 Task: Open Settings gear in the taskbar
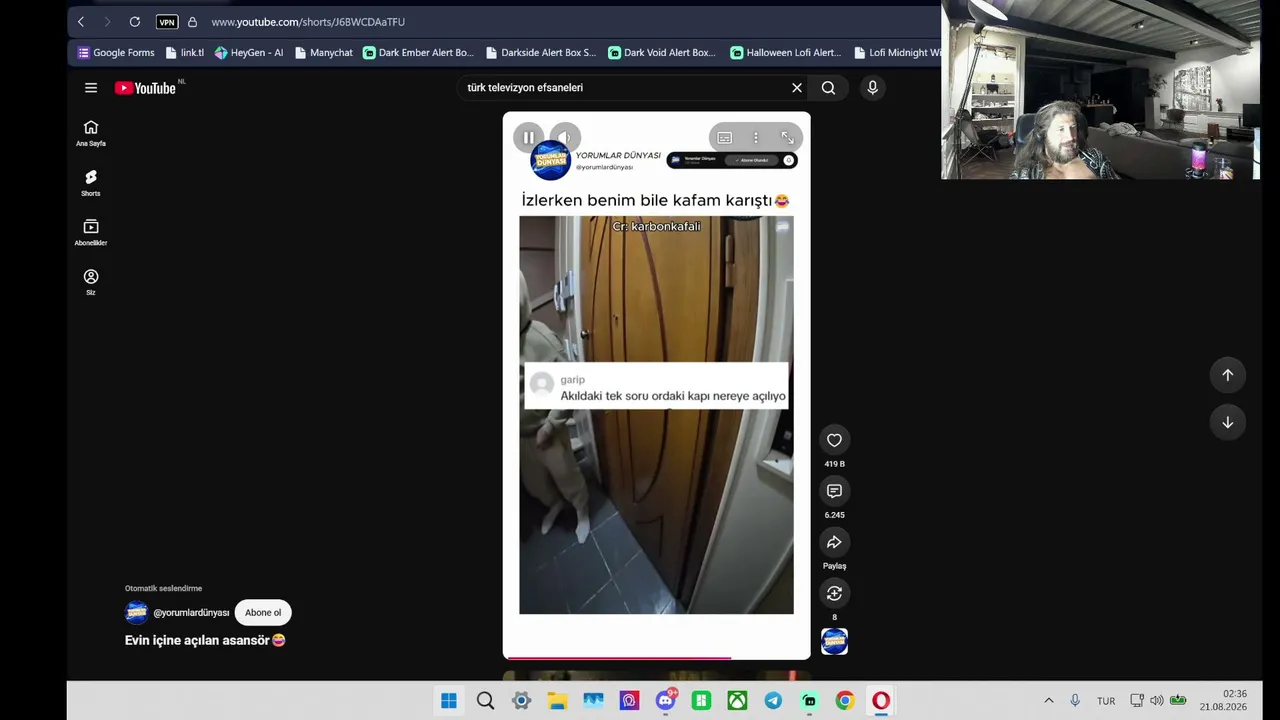(x=521, y=701)
